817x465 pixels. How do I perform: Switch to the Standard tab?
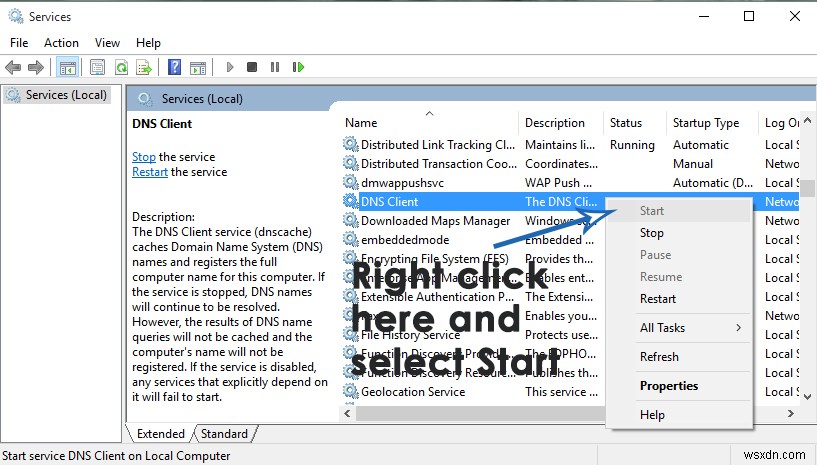click(225, 434)
